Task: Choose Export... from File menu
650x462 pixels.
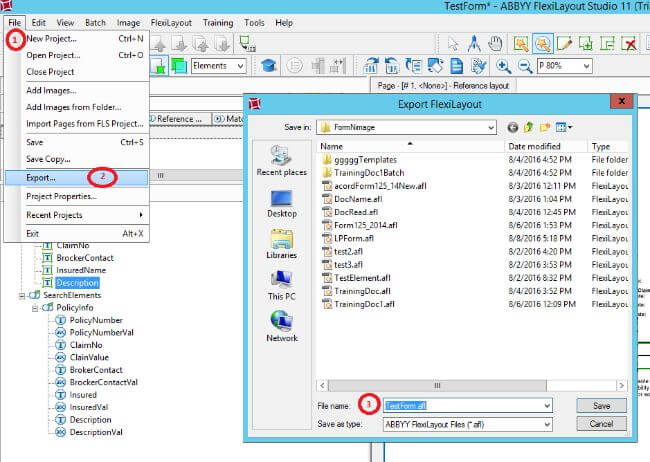Action: click(76, 178)
